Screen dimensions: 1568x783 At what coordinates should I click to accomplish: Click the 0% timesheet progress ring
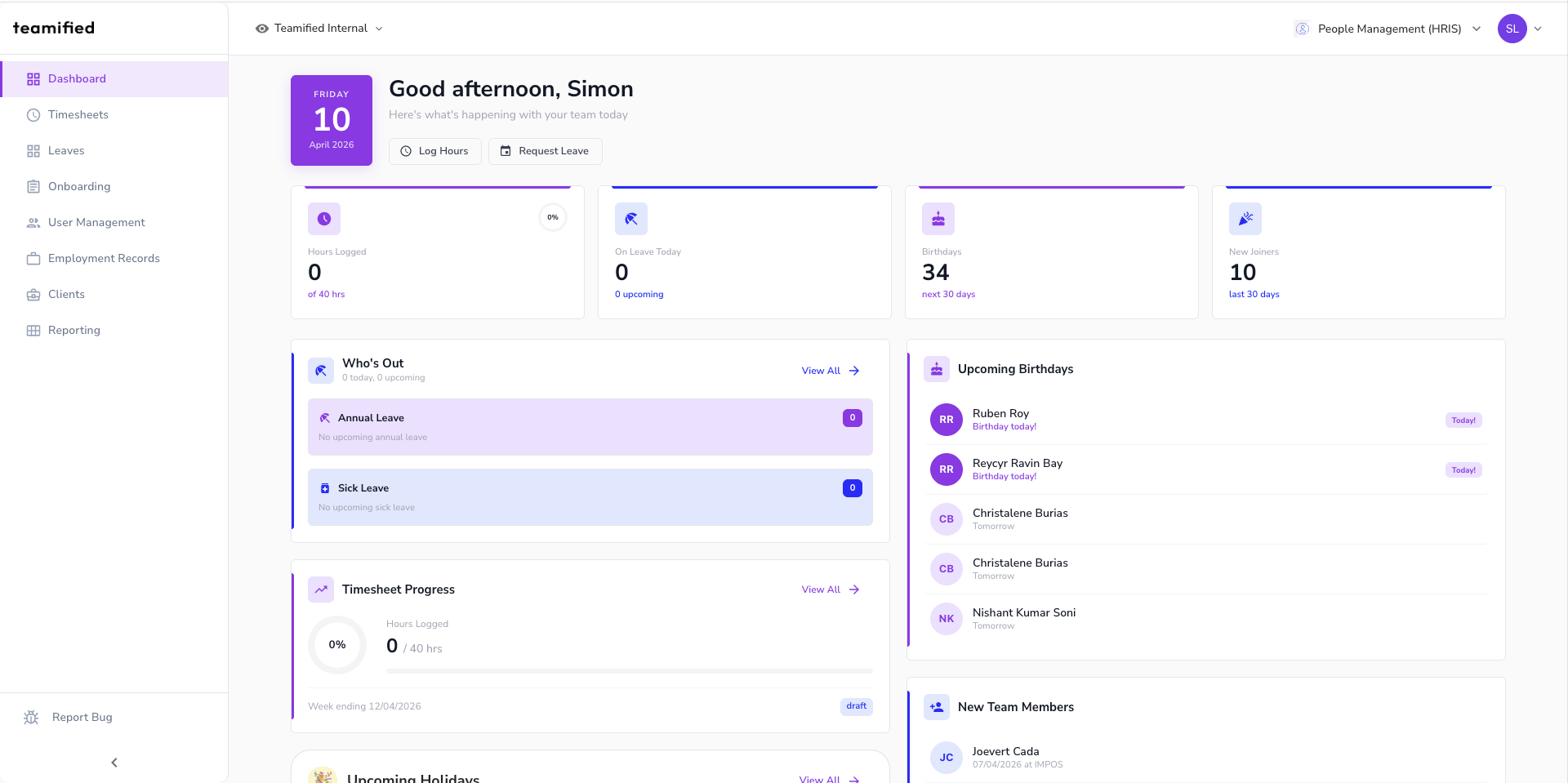[336, 644]
